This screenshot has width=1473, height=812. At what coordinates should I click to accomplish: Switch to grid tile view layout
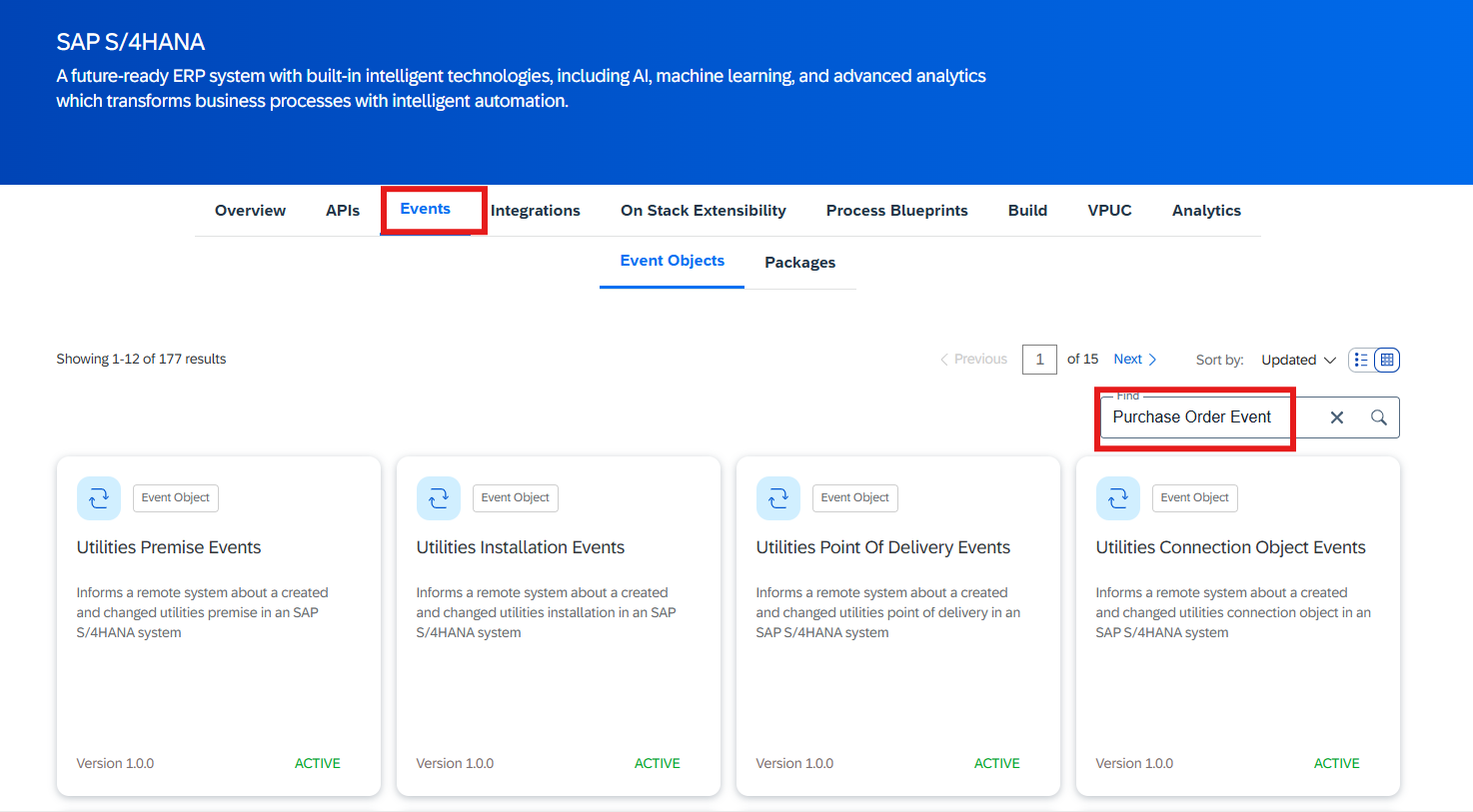pyautogui.click(x=1387, y=360)
